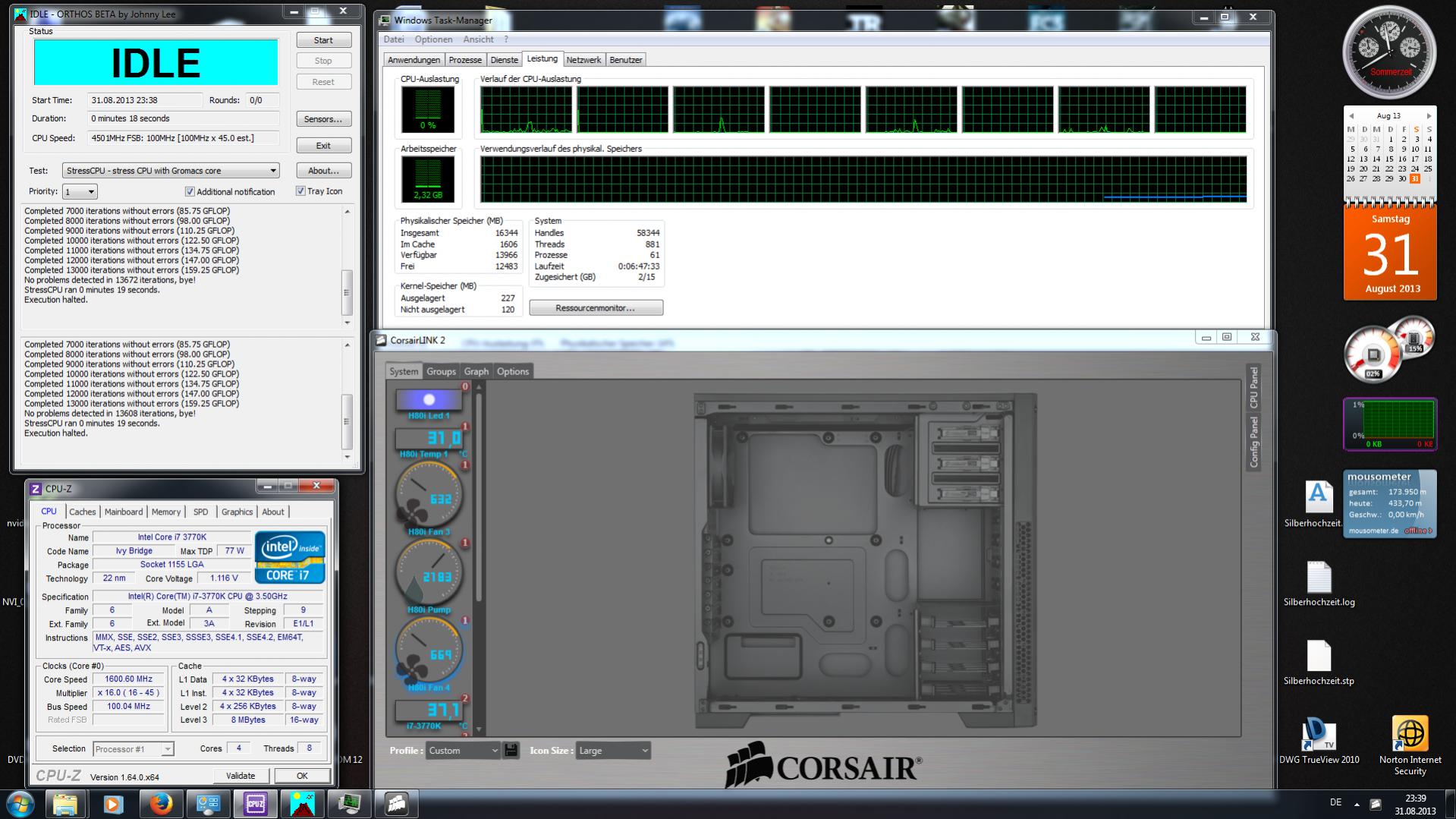Switch to CPU-Z via its taskbar icon
The image size is (1456, 819).
pos(255,804)
